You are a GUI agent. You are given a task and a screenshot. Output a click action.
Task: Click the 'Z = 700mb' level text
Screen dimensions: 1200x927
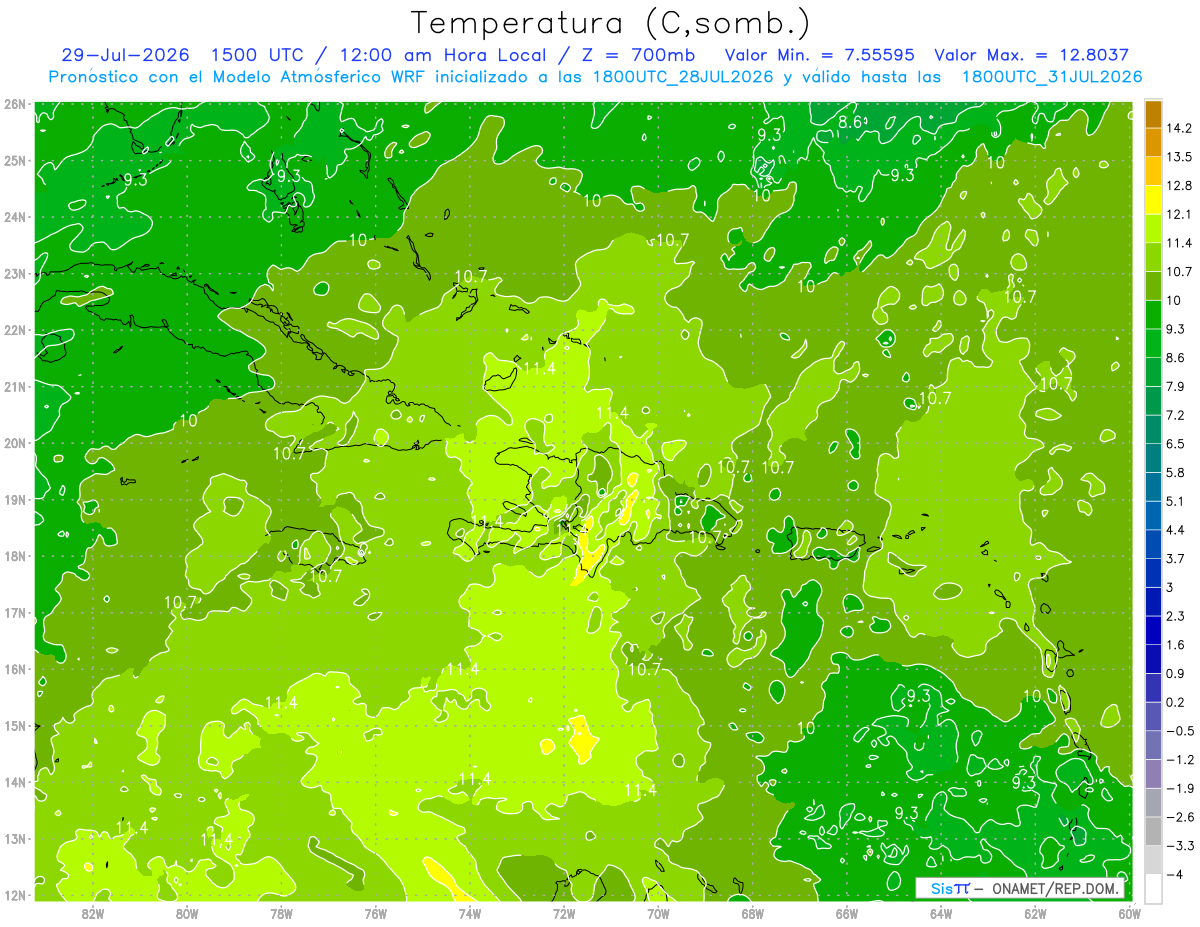click(x=639, y=55)
